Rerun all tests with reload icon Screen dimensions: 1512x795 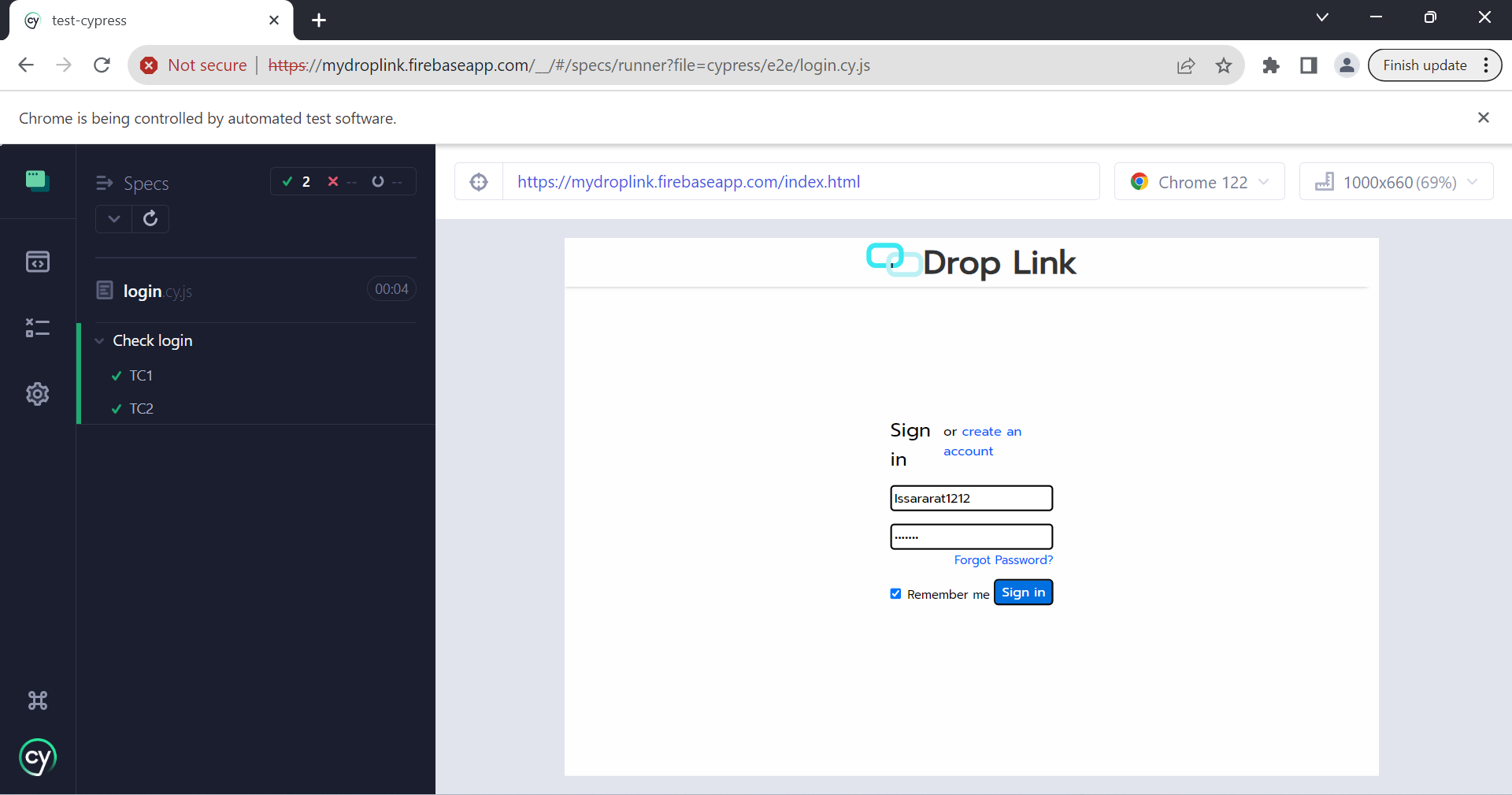tap(150, 218)
